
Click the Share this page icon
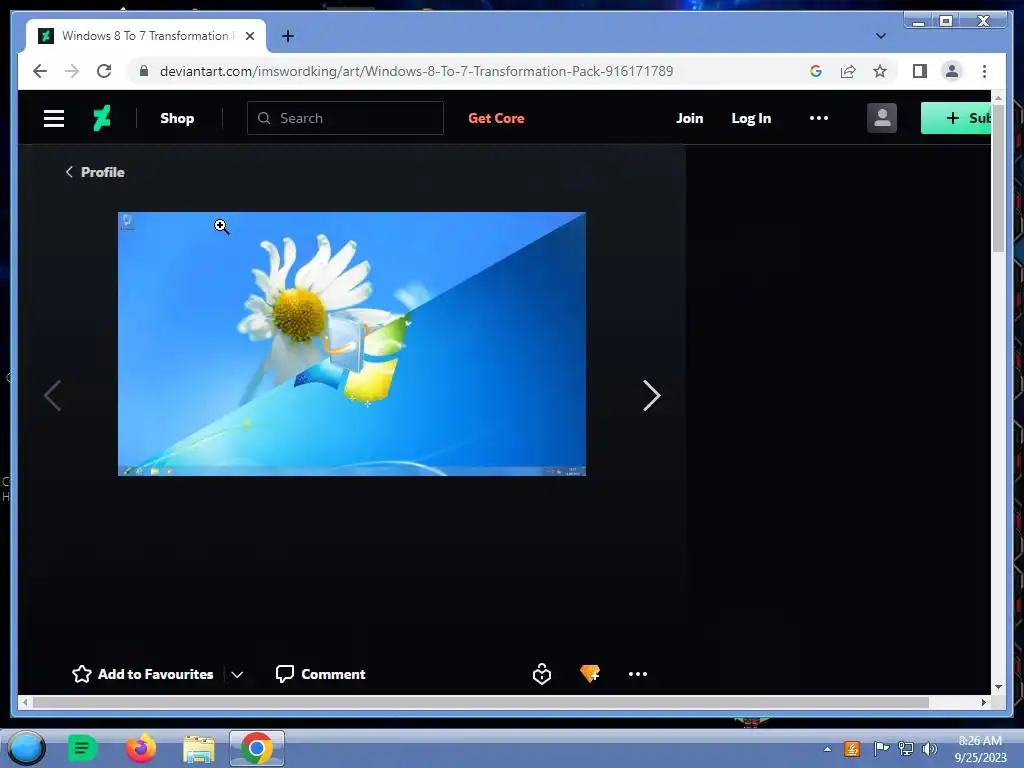848,71
